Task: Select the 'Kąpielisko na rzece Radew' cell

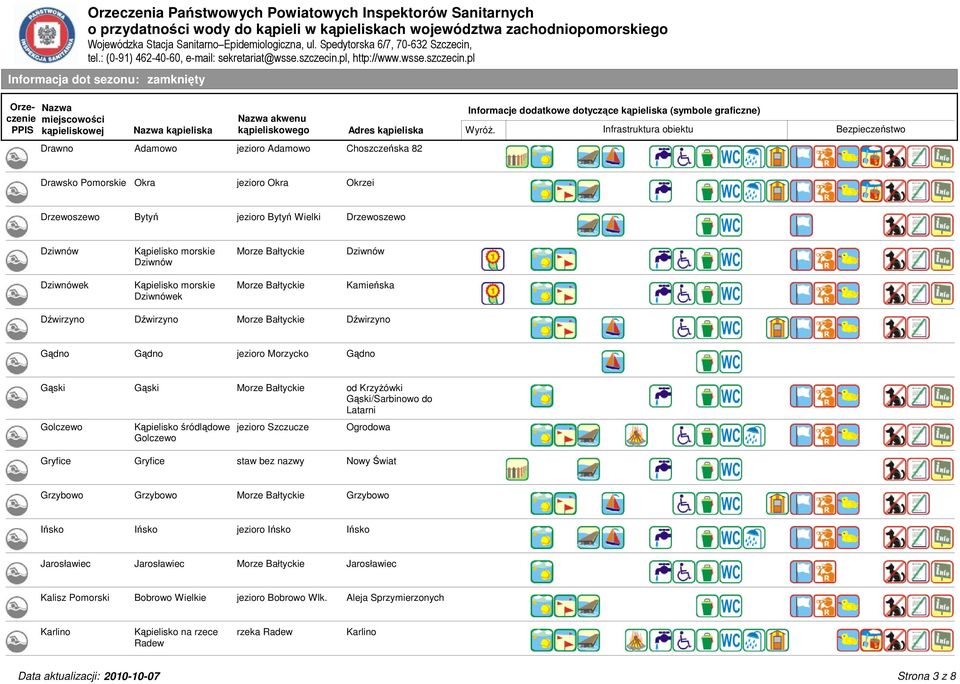Action: [176, 637]
